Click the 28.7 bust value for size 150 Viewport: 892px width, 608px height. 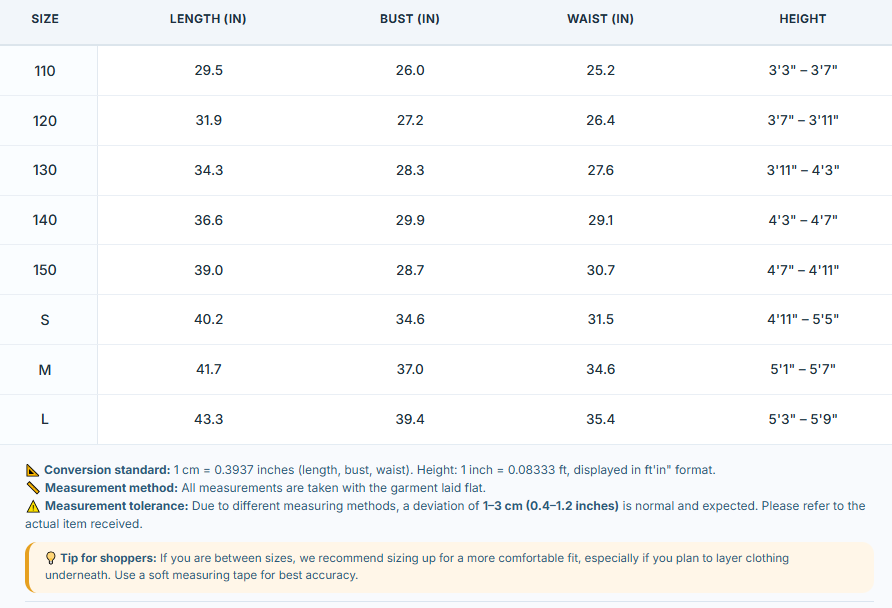tap(410, 270)
